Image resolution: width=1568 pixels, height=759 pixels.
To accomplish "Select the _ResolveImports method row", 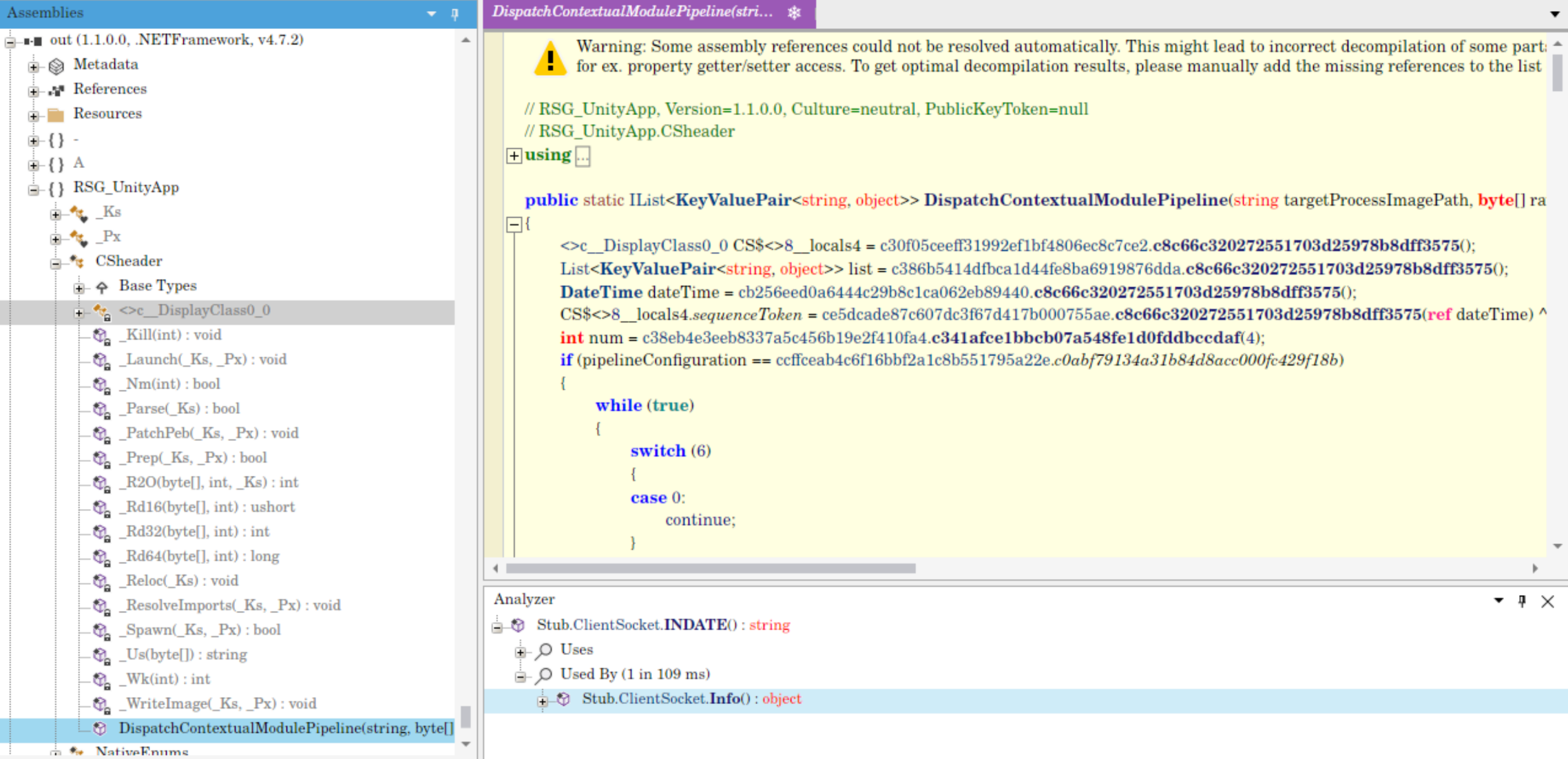I will coord(230,605).
